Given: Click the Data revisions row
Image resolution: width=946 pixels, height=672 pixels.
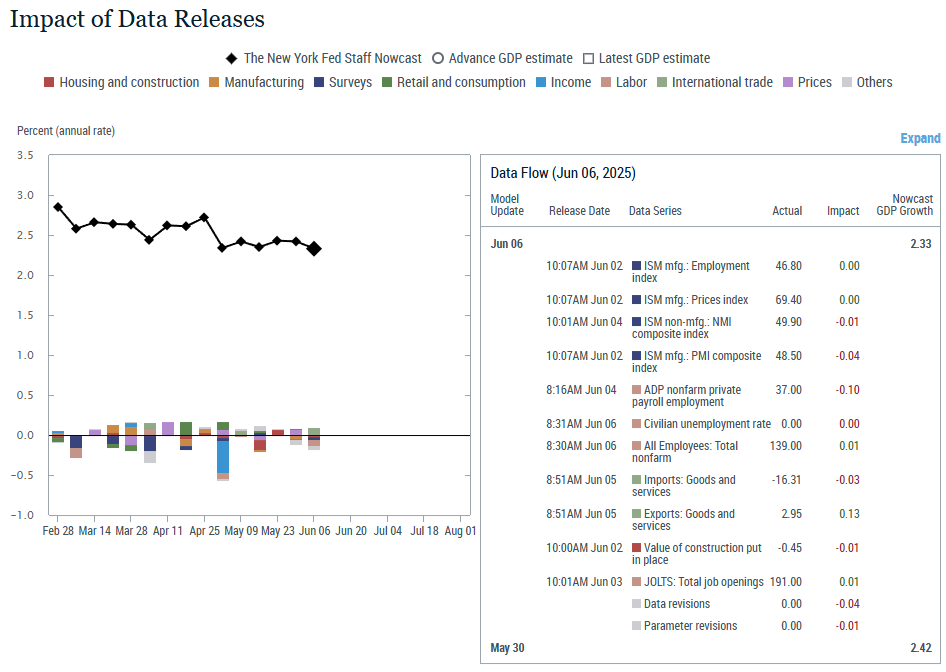Looking at the screenshot, I should 711,604.
